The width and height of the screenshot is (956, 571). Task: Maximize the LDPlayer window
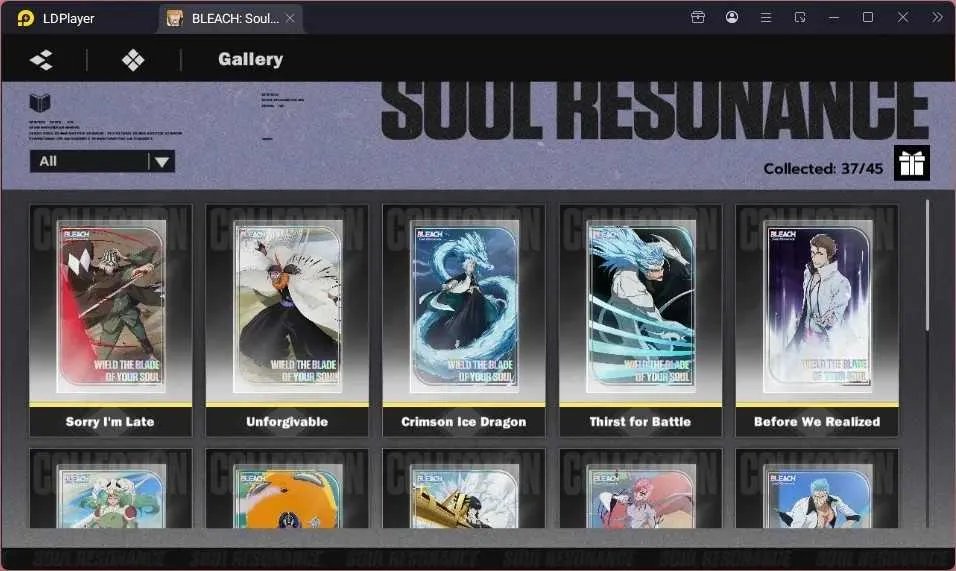[868, 17]
